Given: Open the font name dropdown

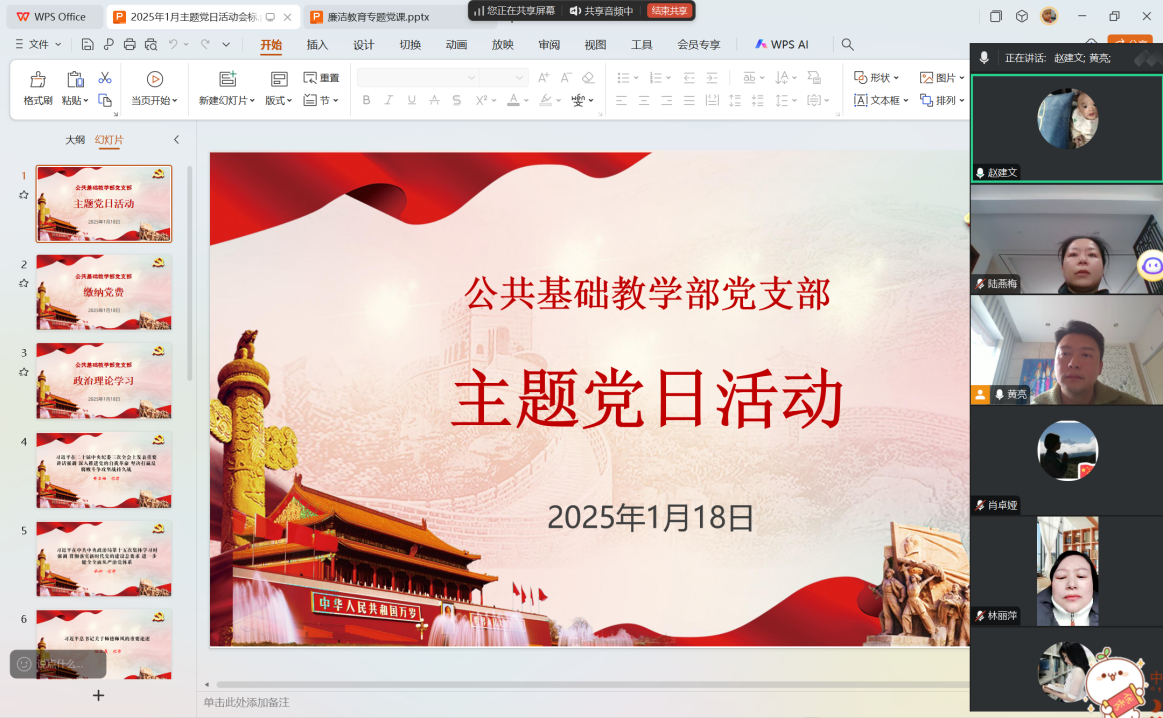Looking at the screenshot, I should pos(471,77).
